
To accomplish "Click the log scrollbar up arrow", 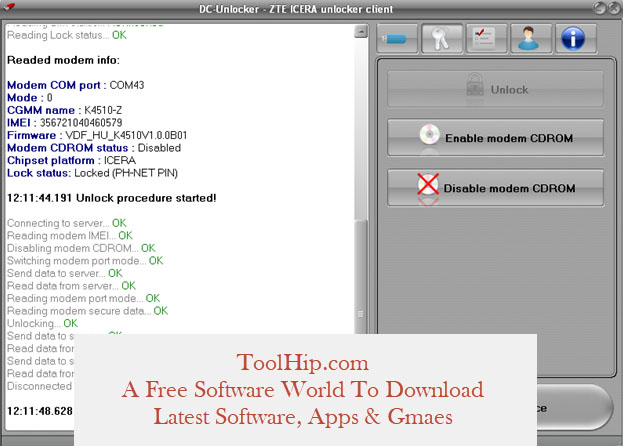I will point(361,31).
